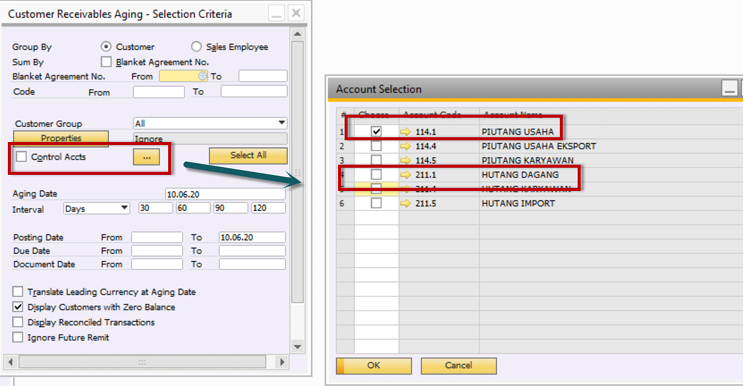This screenshot has height=386, width=744.
Task: Check HUTANG DAGANG account checkbox
Action: [376, 175]
